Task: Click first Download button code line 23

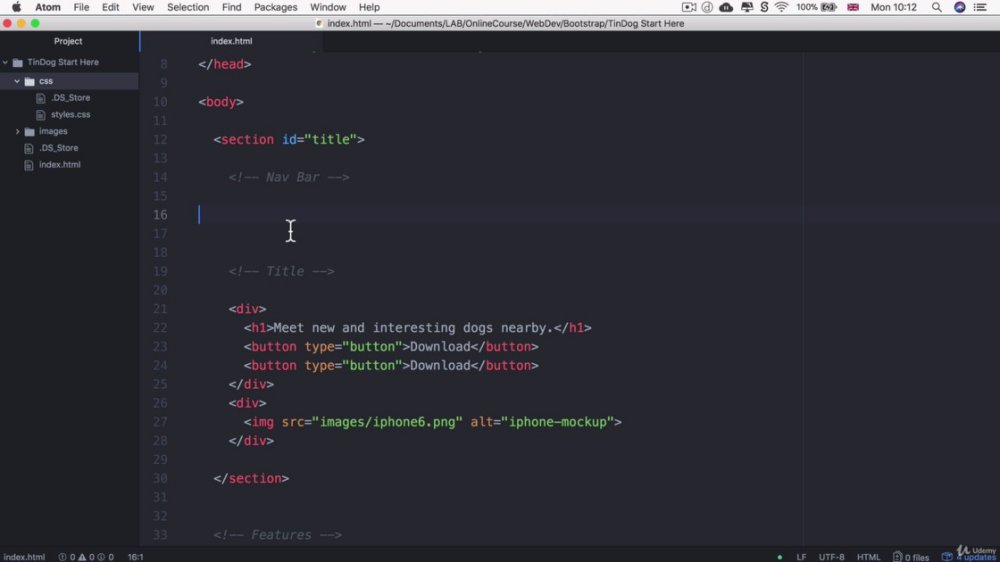Action: click(x=391, y=346)
